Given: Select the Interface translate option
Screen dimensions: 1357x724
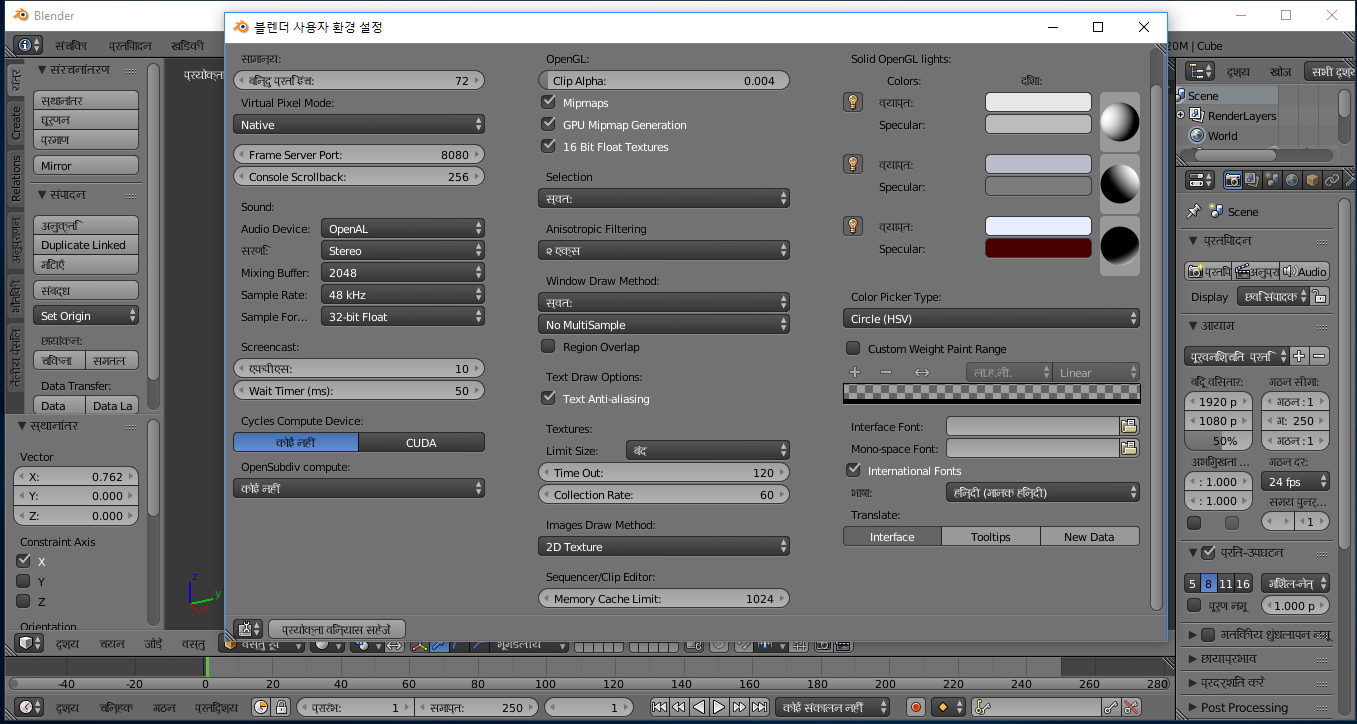Looking at the screenshot, I should pyautogui.click(x=892, y=537).
